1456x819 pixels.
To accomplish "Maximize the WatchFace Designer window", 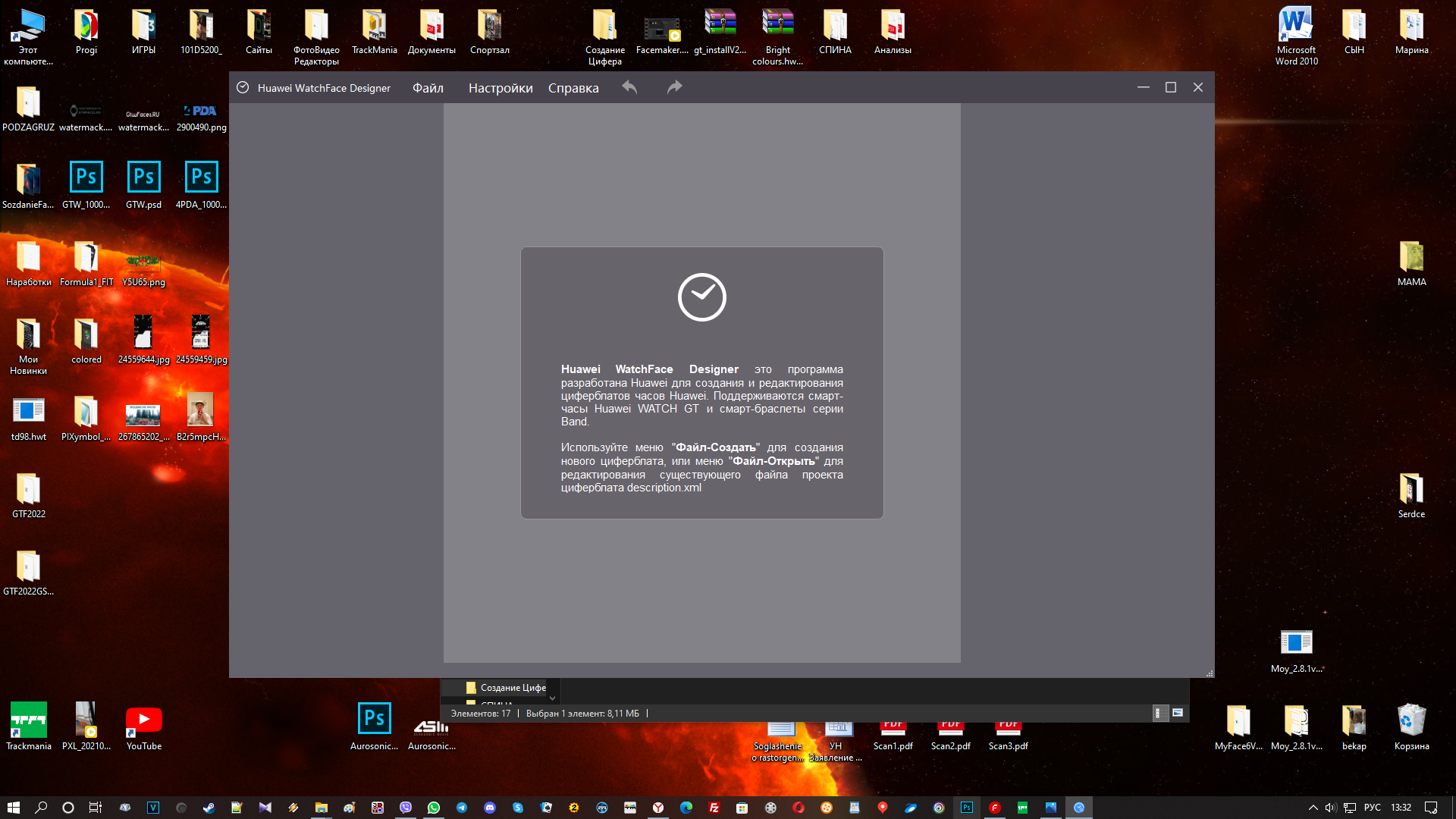I will click(1171, 87).
